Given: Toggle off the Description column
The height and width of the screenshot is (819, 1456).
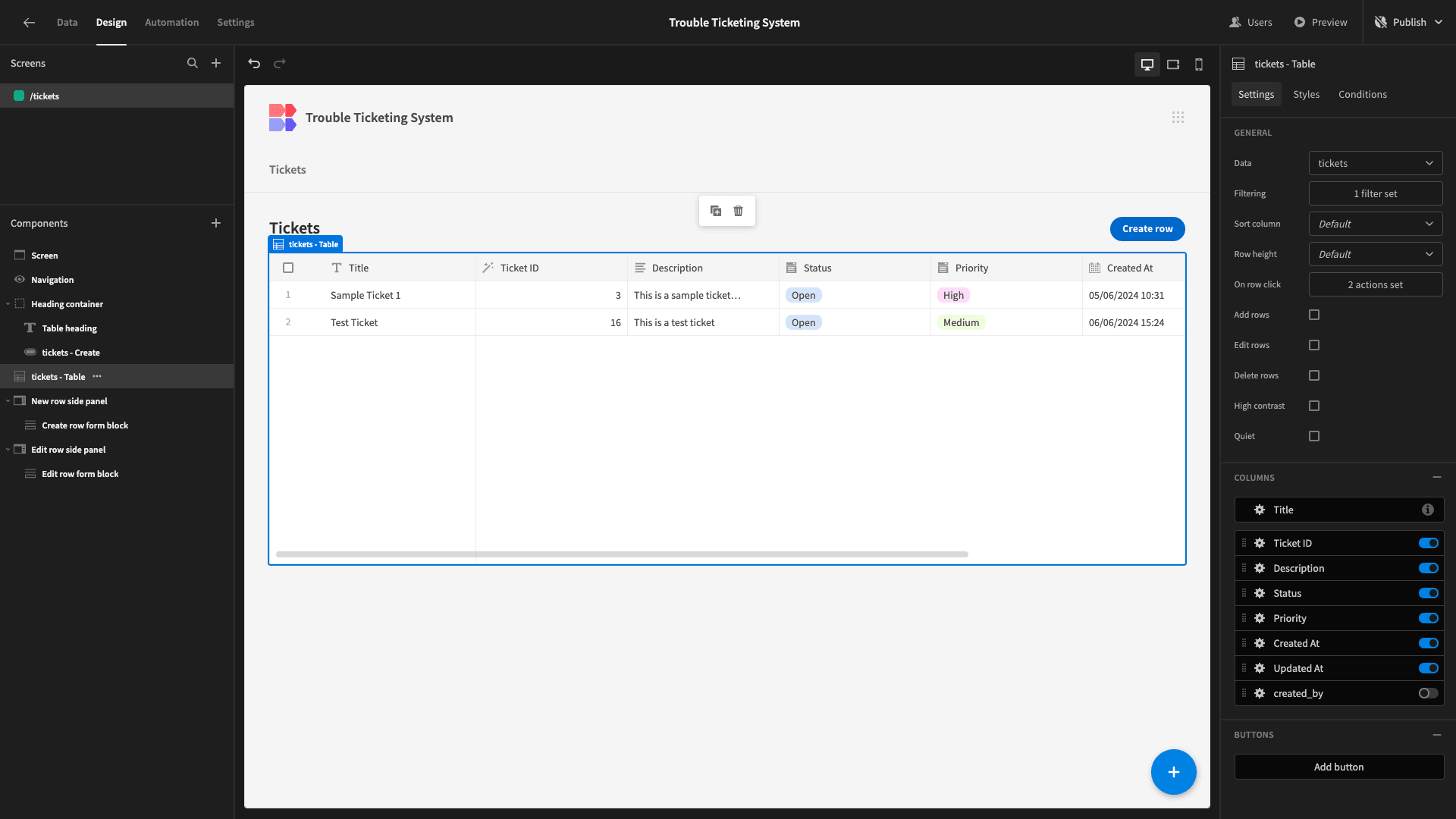Looking at the screenshot, I should [1429, 569].
